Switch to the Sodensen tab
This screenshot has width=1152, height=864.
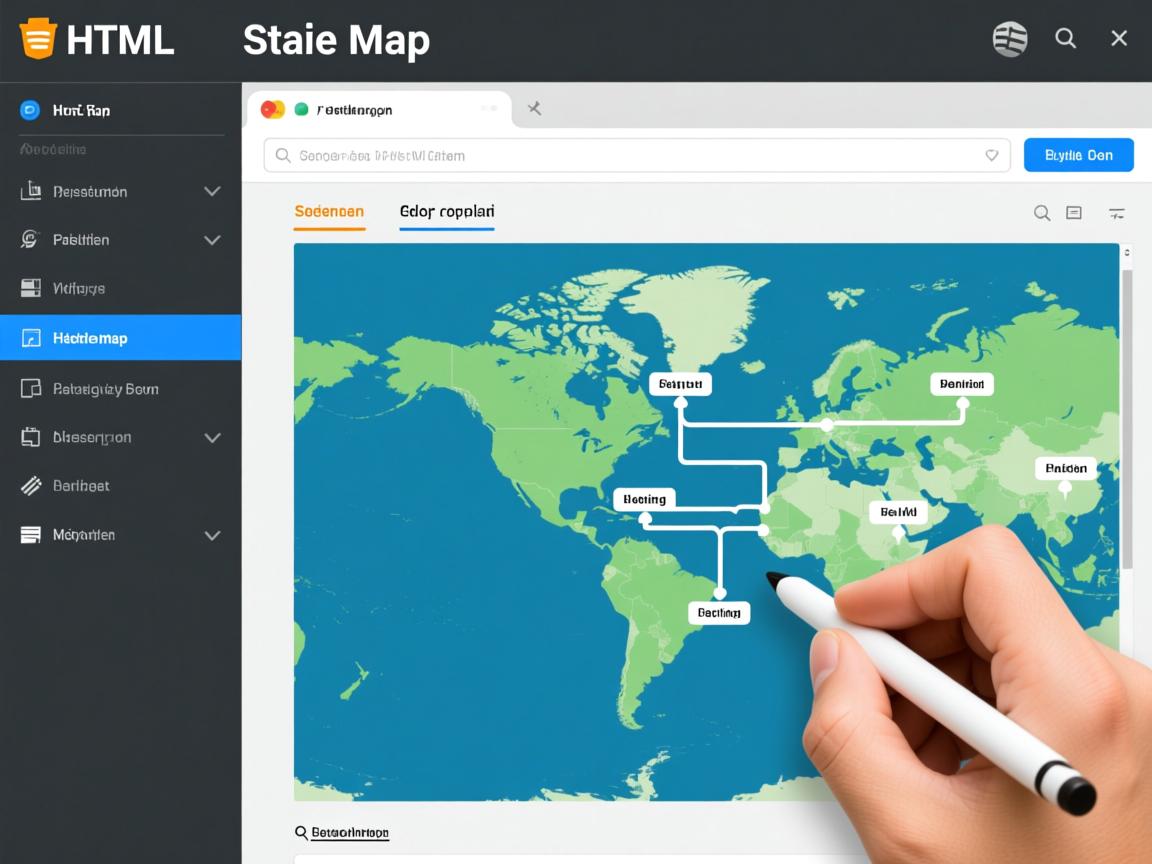pyautogui.click(x=329, y=212)
